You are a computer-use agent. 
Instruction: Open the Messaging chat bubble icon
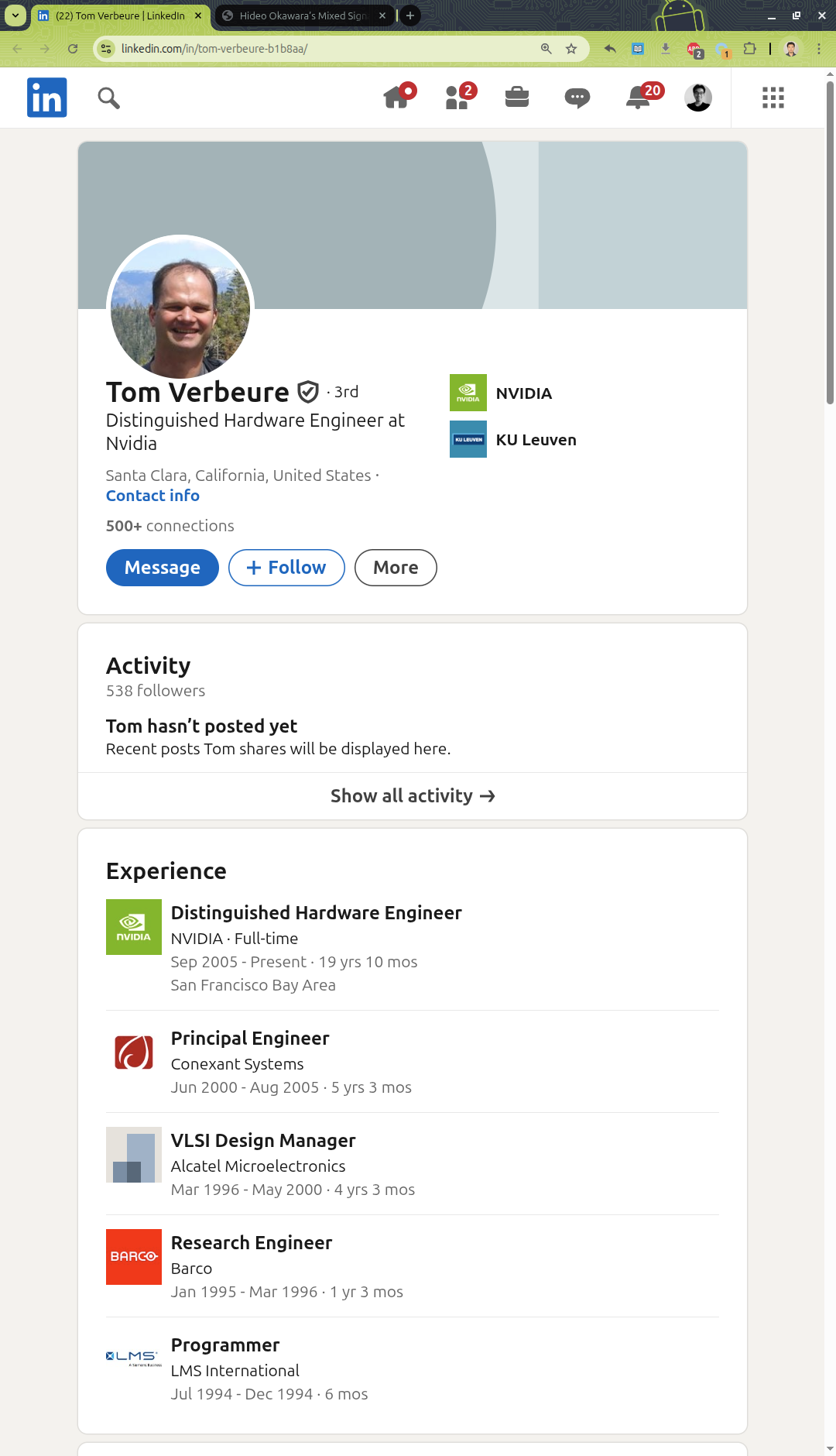pos(577,98)
